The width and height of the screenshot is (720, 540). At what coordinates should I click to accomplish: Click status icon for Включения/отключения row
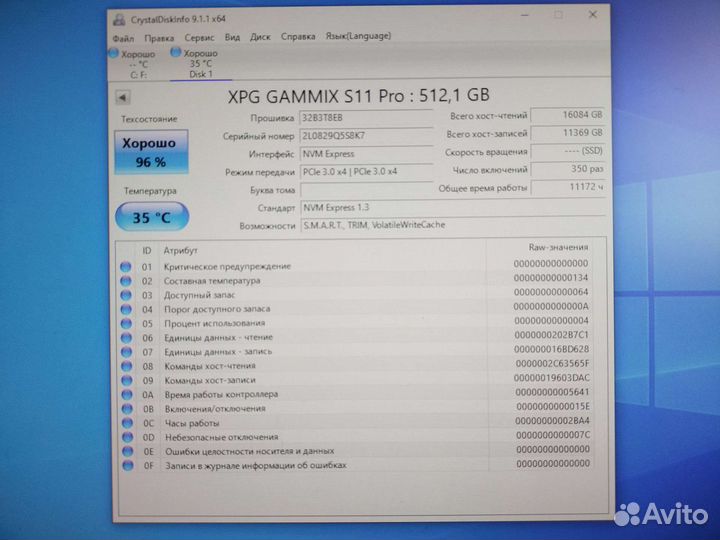point(127,409)
